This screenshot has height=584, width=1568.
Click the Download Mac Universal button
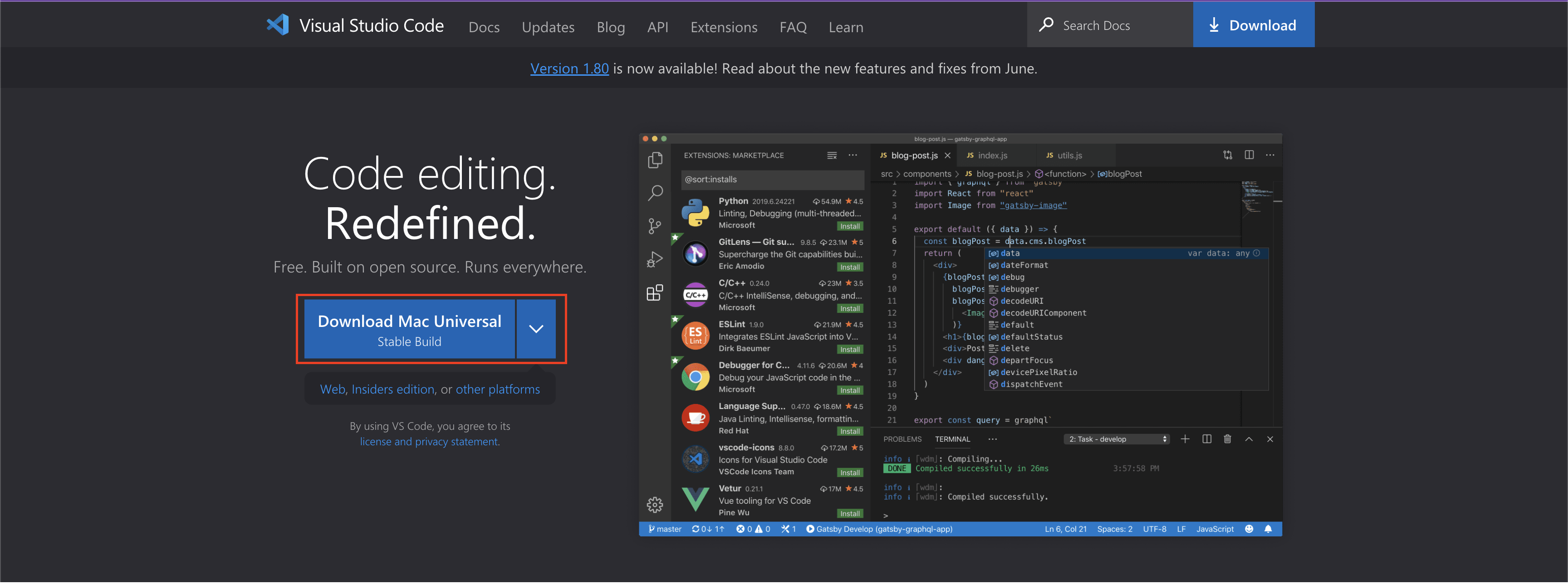tap(409, 329)
